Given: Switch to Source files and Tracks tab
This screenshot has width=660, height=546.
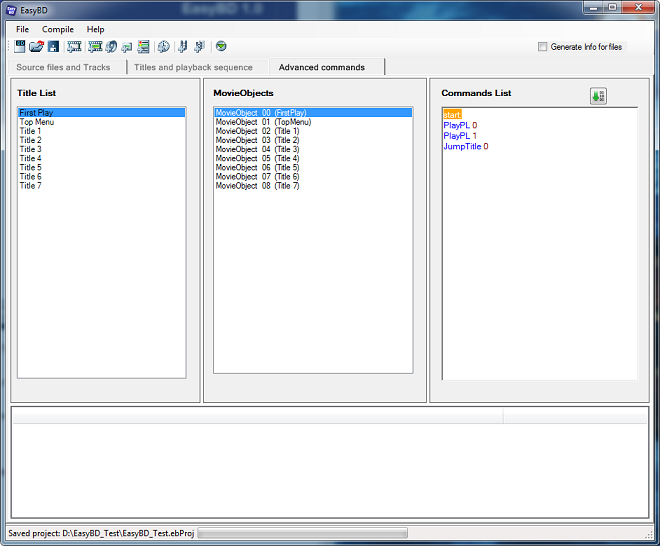Looking at the screenshot, I should coord(63,67).
